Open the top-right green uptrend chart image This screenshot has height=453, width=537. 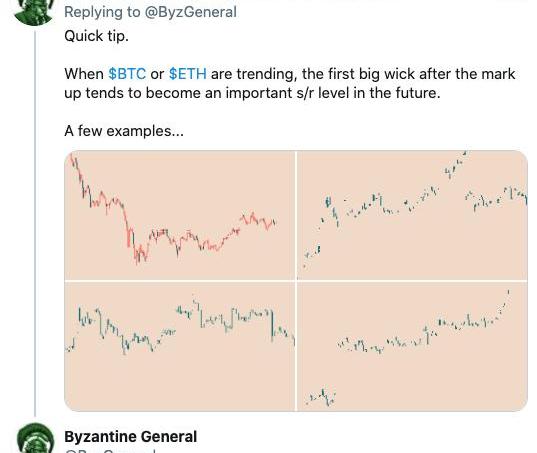(x=412, y=215)
